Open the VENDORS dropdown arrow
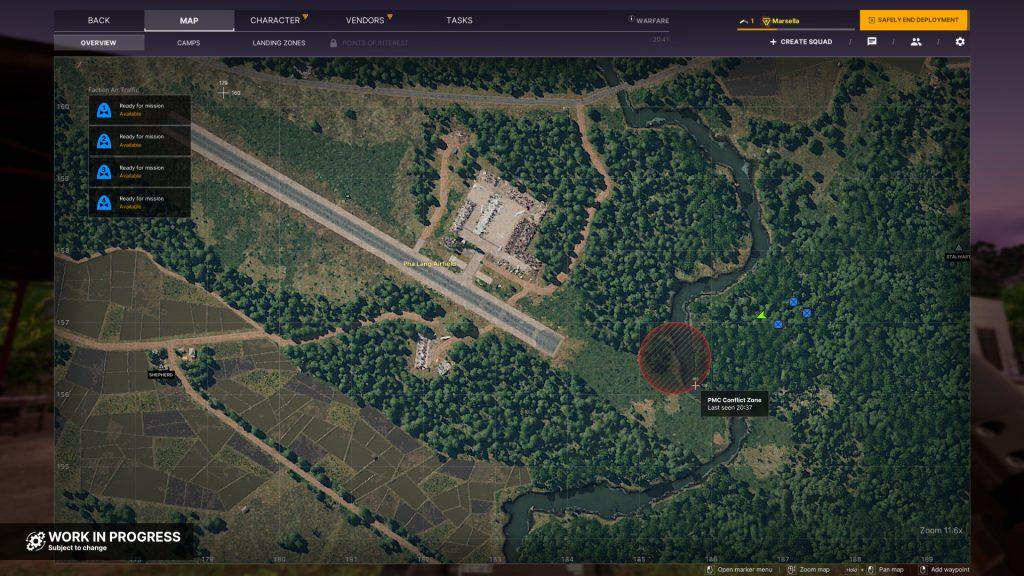This screenshot has width=1024, height=576. [392, 16]
